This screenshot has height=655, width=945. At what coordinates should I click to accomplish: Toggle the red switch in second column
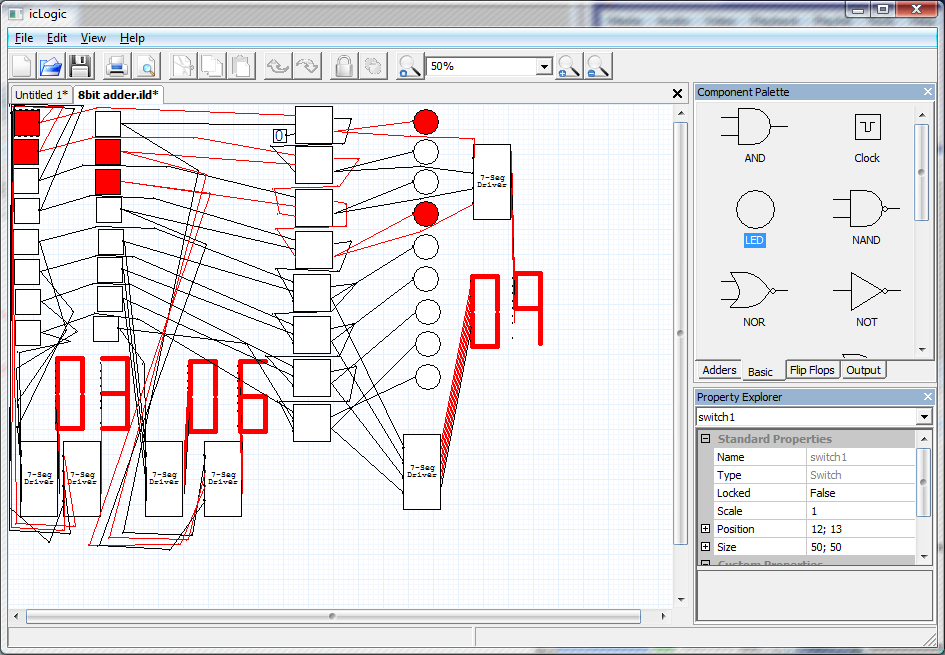[107, 152]
